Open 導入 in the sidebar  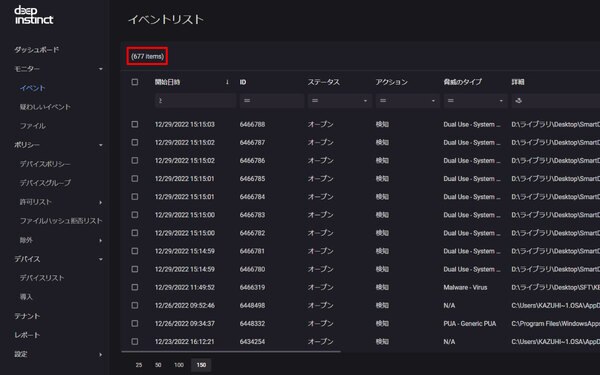pyautogui.click(x=26, y=297)
